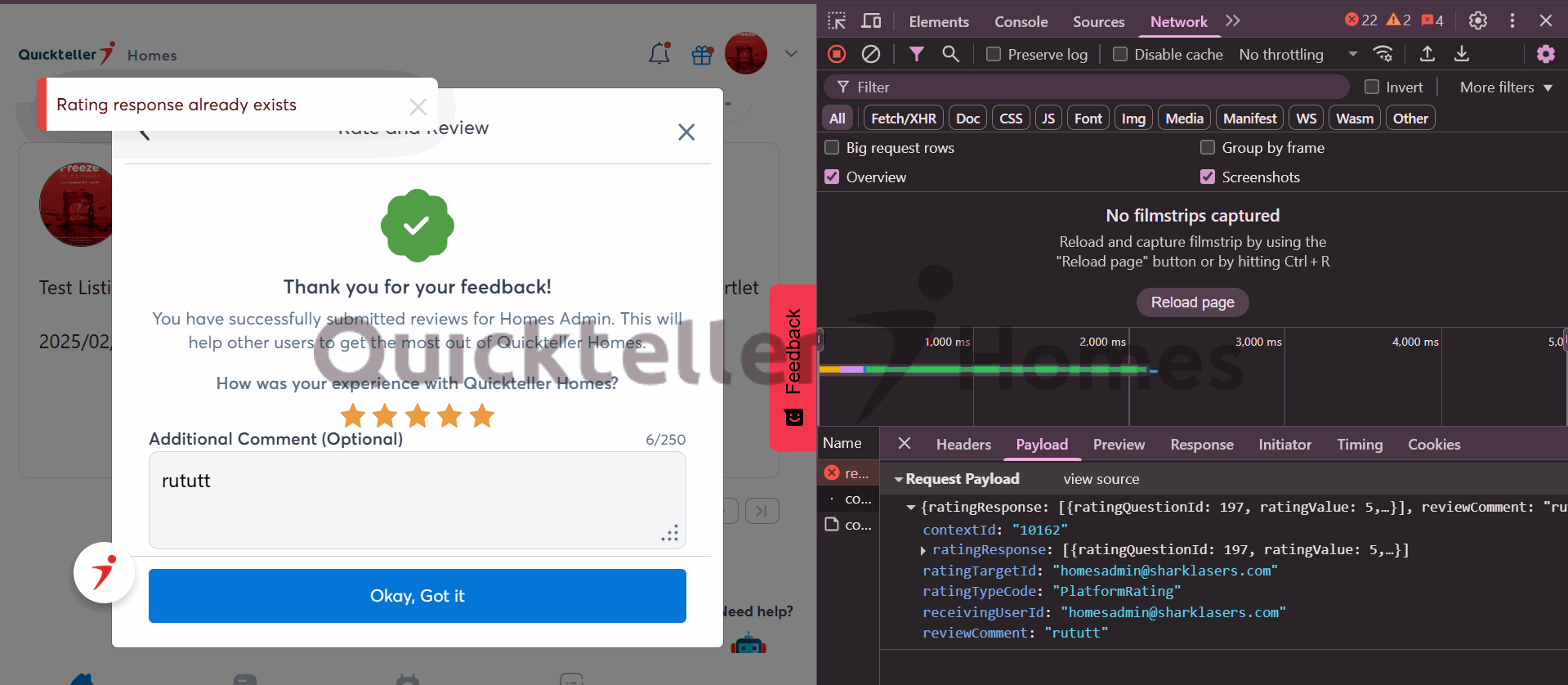The width and height of the screenshot is (1568, 685).
Task: Expand the ratingResponse array node
Action: coord(923,550)
